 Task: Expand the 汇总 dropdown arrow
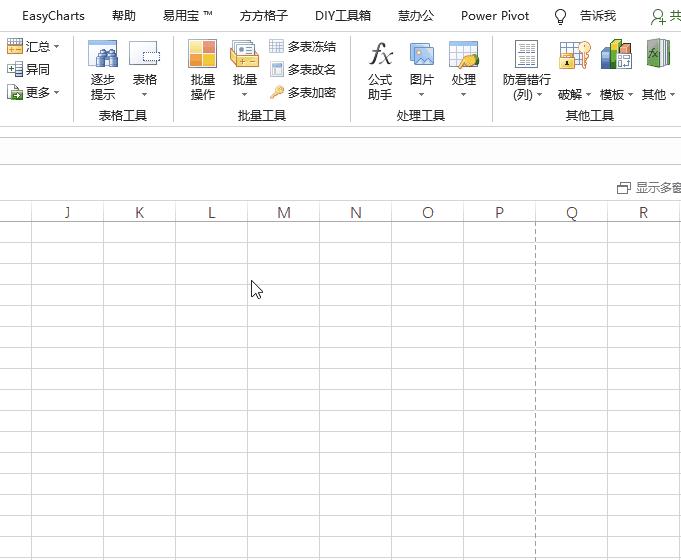[56, 46]
